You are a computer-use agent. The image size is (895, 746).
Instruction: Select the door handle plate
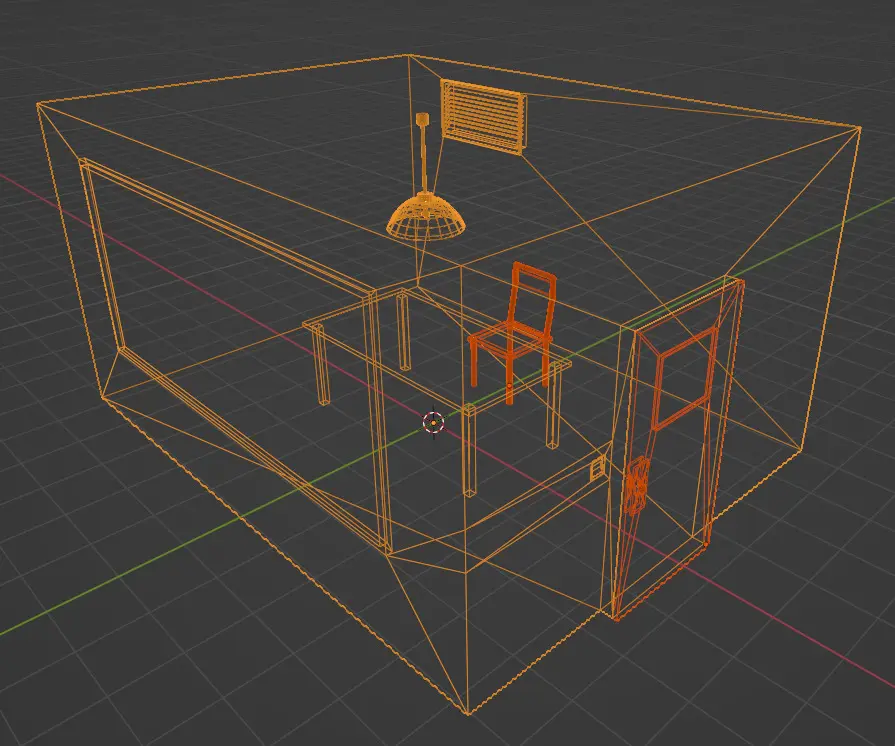tap(636, 486)
